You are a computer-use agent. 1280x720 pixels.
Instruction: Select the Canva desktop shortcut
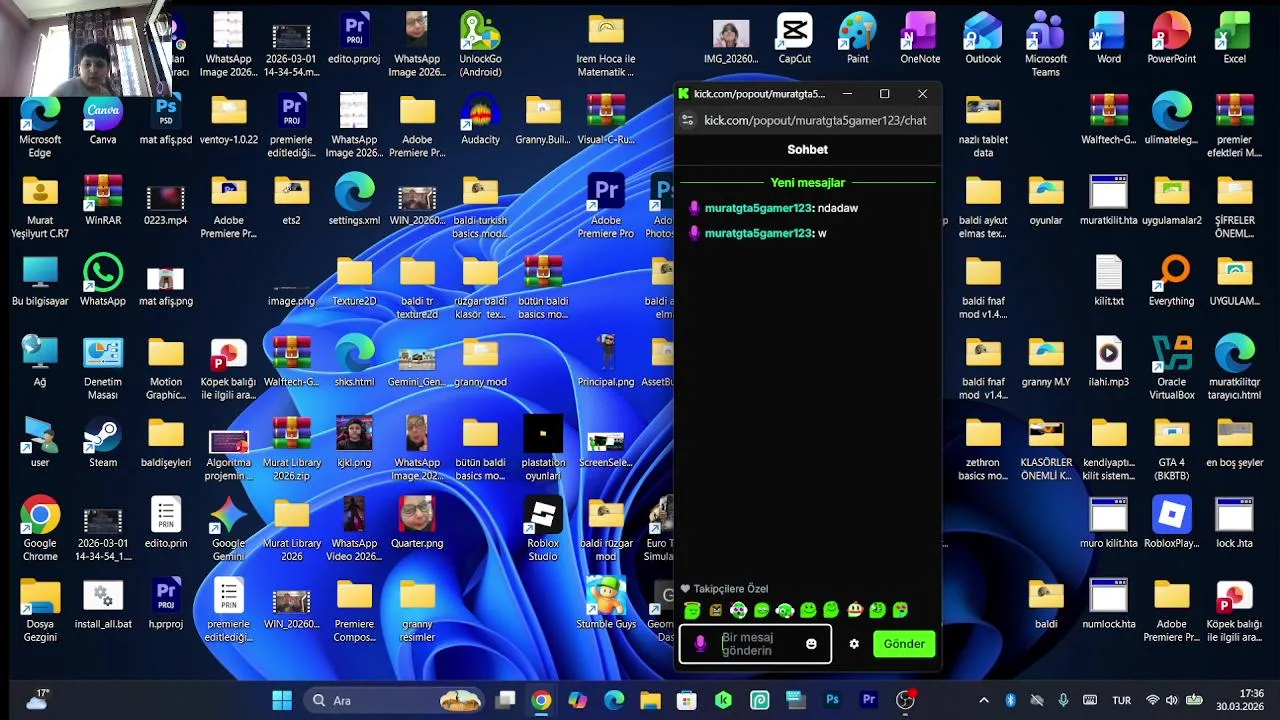tap(103, 120)
